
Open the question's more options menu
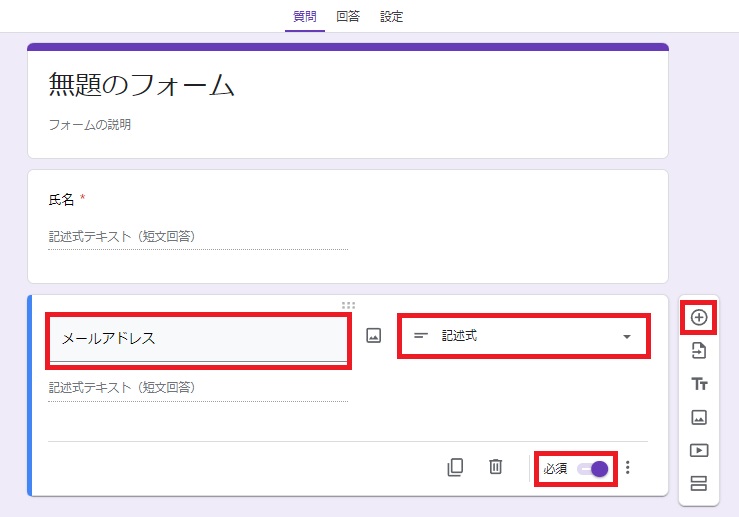[x=627, y=467]
